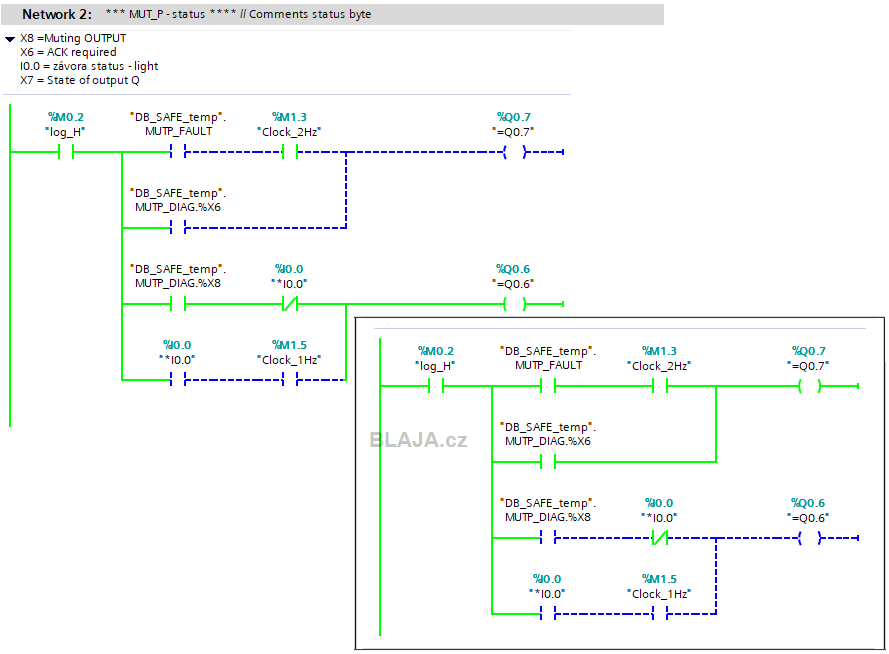Select the negated **I0.0 contact in upper diagram
This screenshot has width=889, height=654.
[x=290, y=304]
